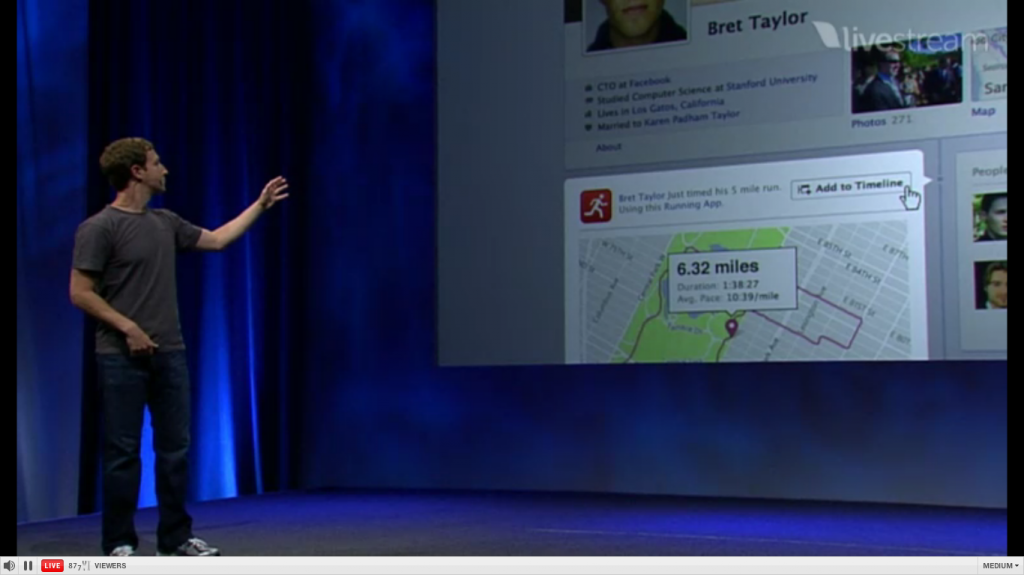Click the Stanford University link

tap(771, 82)
